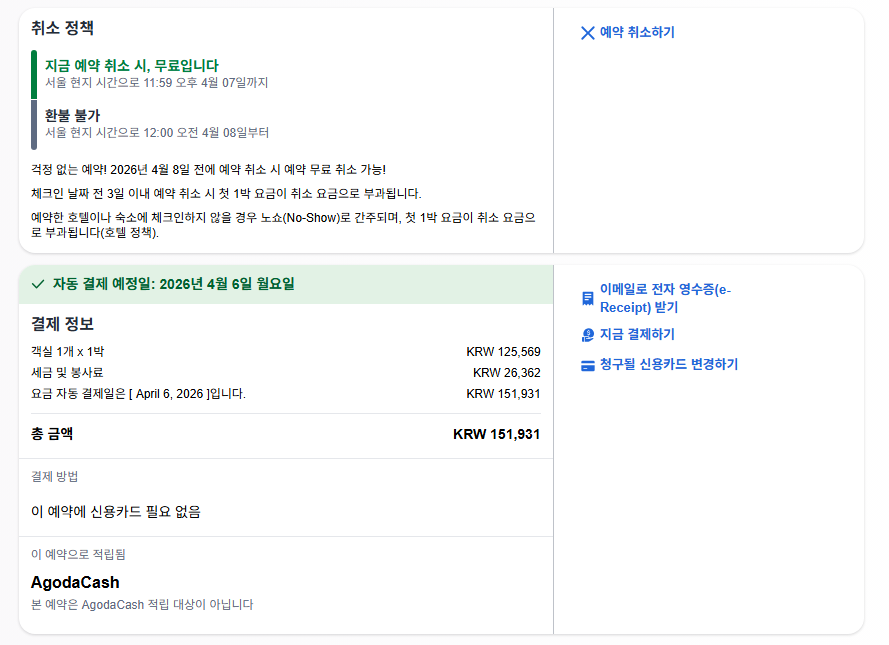Click the total amount KRW 151,931 in bold
889x645 pixels.
pyautogui.click(x=496, y=434)
